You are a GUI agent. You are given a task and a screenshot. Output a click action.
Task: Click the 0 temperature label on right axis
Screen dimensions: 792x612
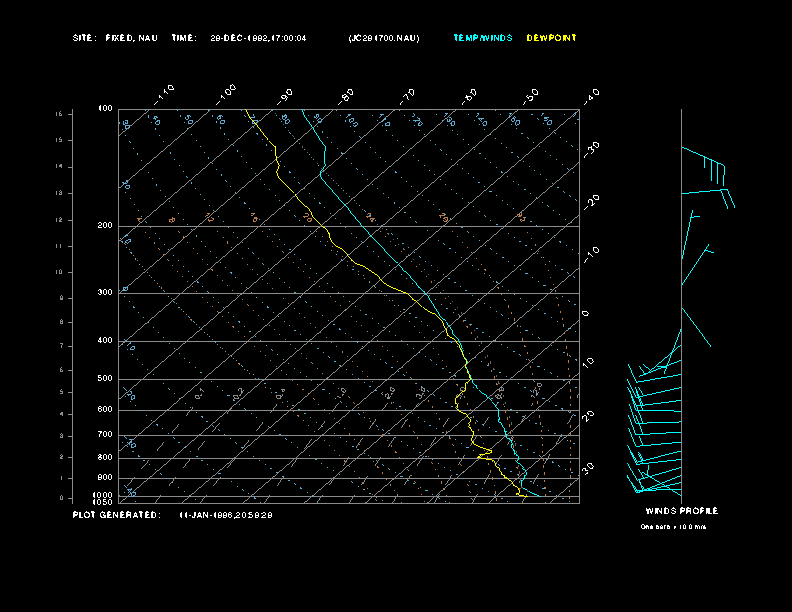click(x=587, y=314)
